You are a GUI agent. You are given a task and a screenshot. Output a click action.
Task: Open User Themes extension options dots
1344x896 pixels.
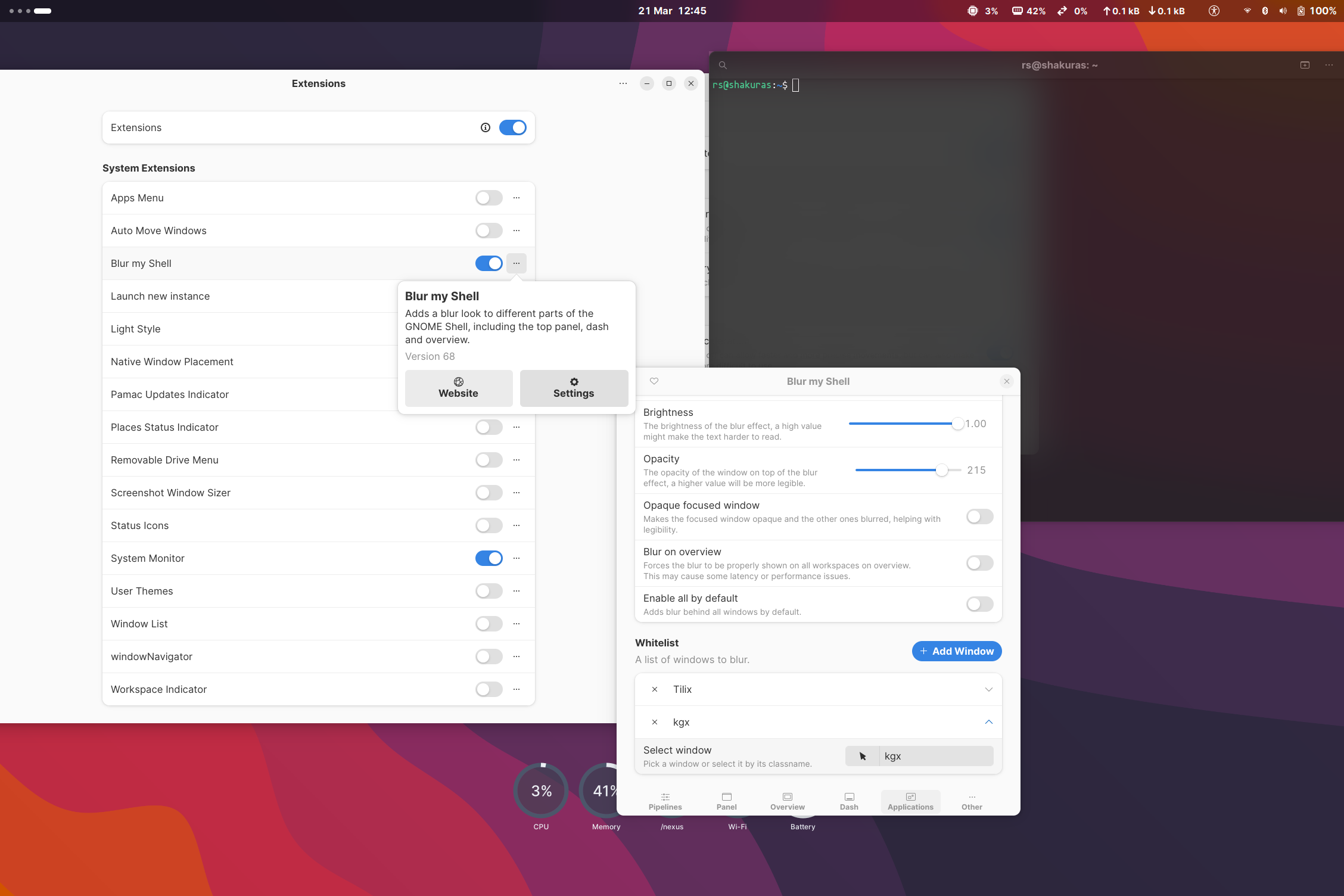[517, 591]
